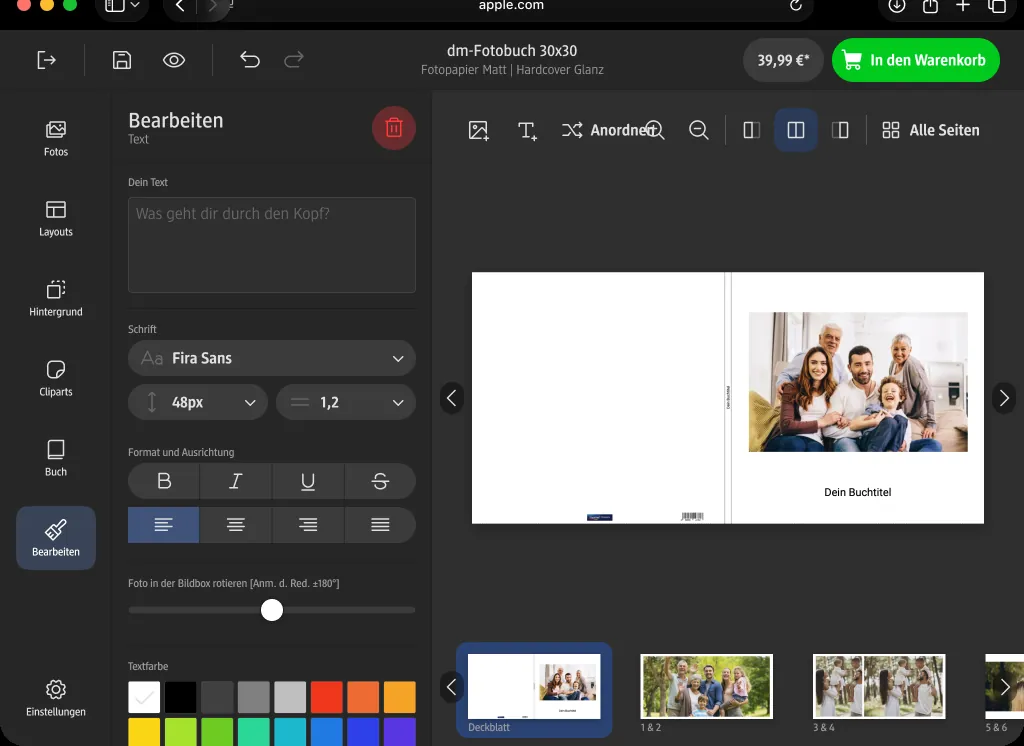Save the photo book project
The width and height of the screenshot is (1024, 746).
tap(122, 60)
